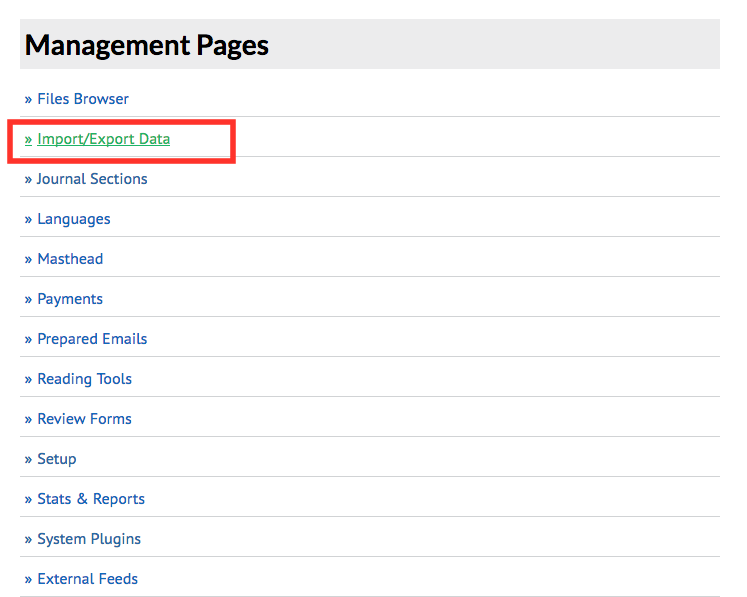Click the » marker before Import/Export Data
Screen dimensions: 747x597
[28, 139]
